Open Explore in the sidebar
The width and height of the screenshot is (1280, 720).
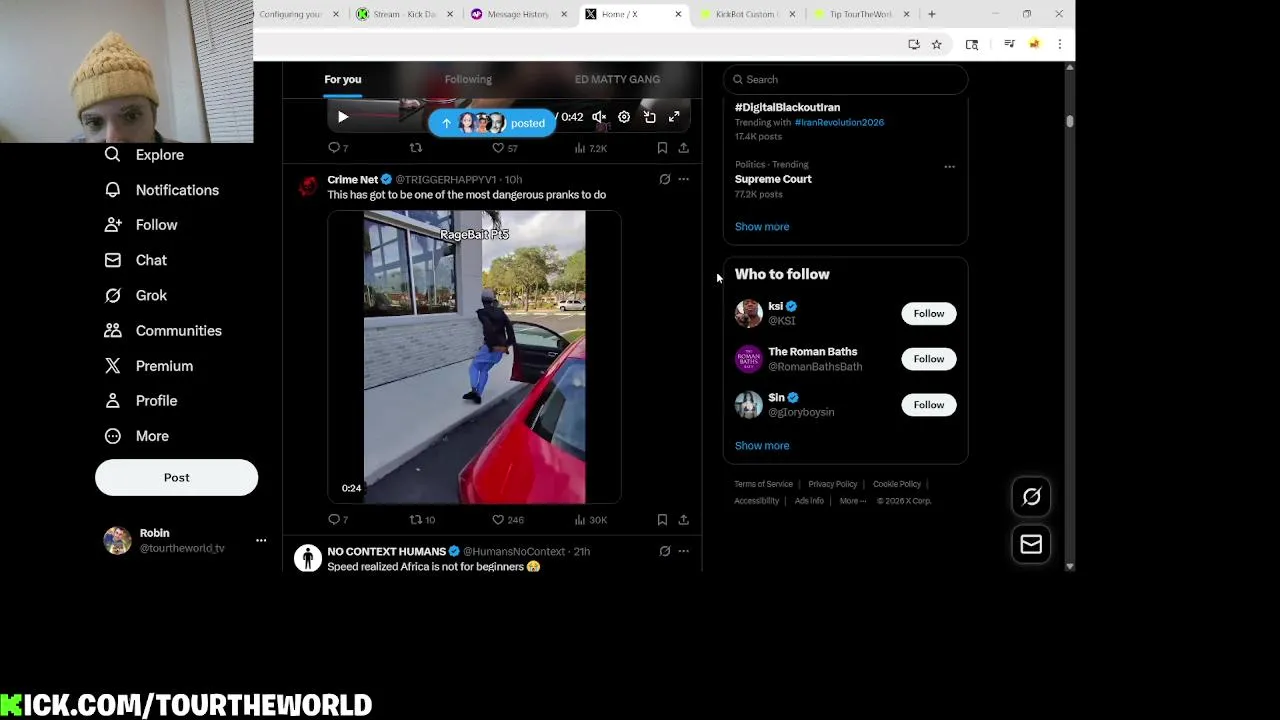(x=145, y=155)
